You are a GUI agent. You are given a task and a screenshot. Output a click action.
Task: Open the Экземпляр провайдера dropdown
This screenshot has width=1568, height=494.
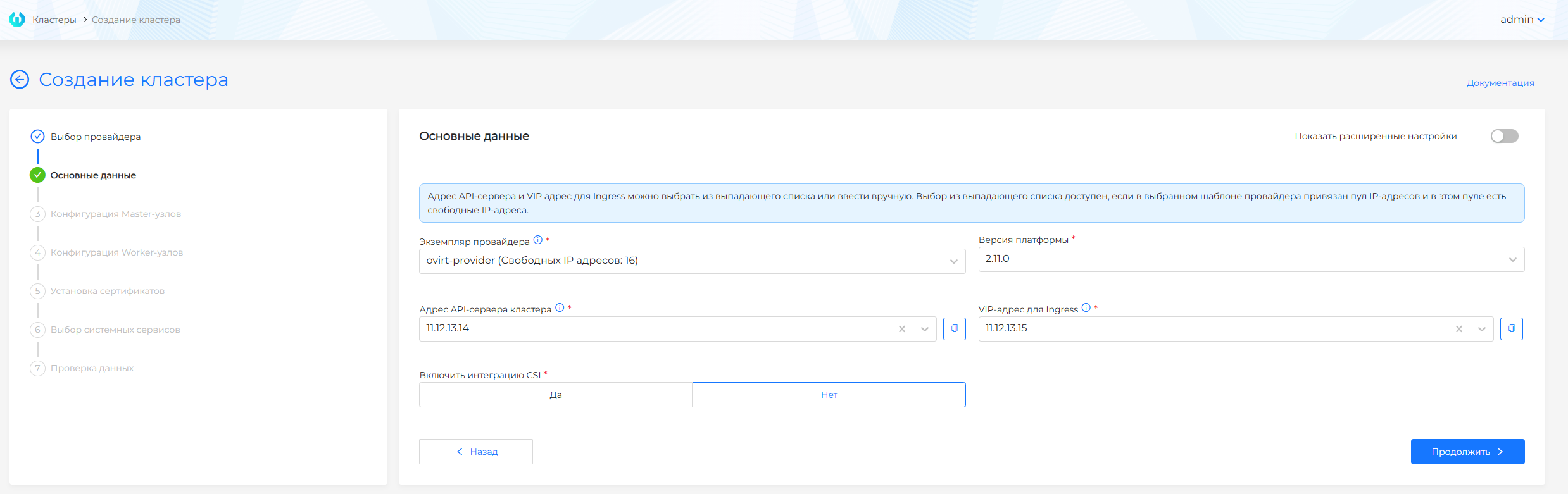point(692,261)
